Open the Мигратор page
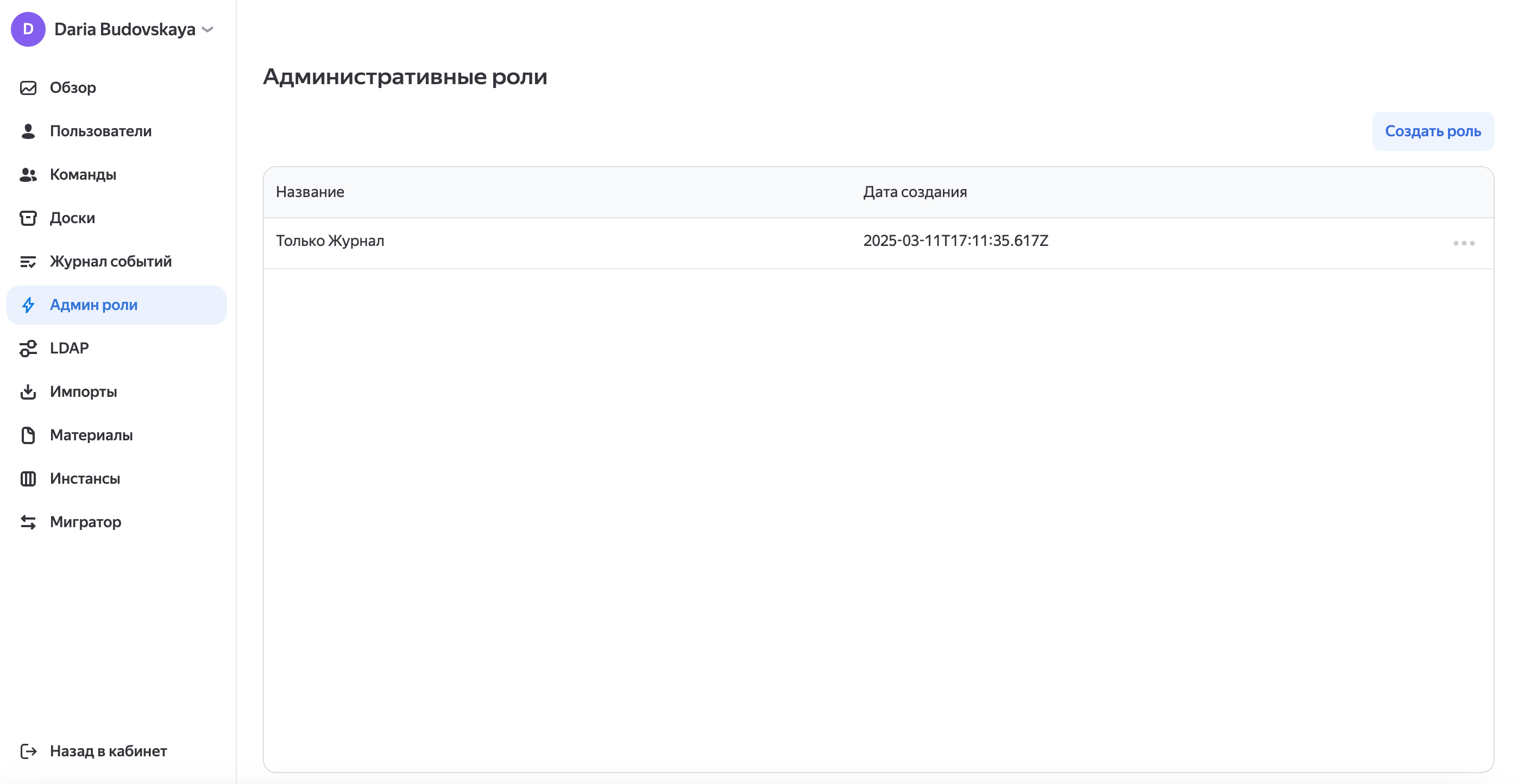Screen dimensions: 1537x784 117,522
